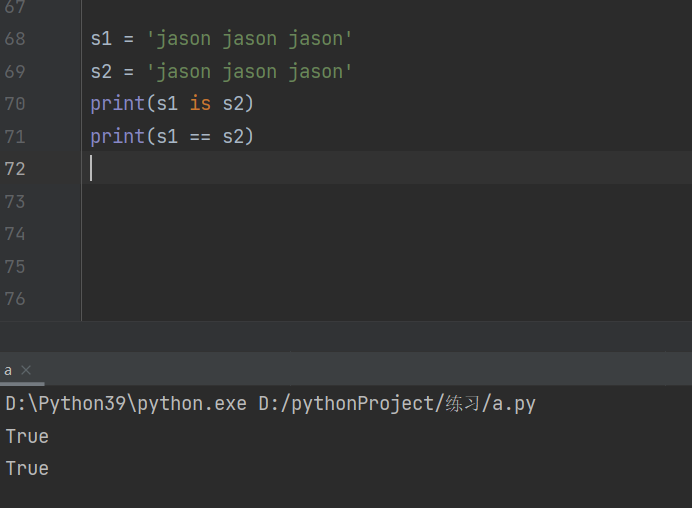The width and height of the screenshot is (692, 508).
Task: Click line number 74 in gutter
Action: coord(15,234)
